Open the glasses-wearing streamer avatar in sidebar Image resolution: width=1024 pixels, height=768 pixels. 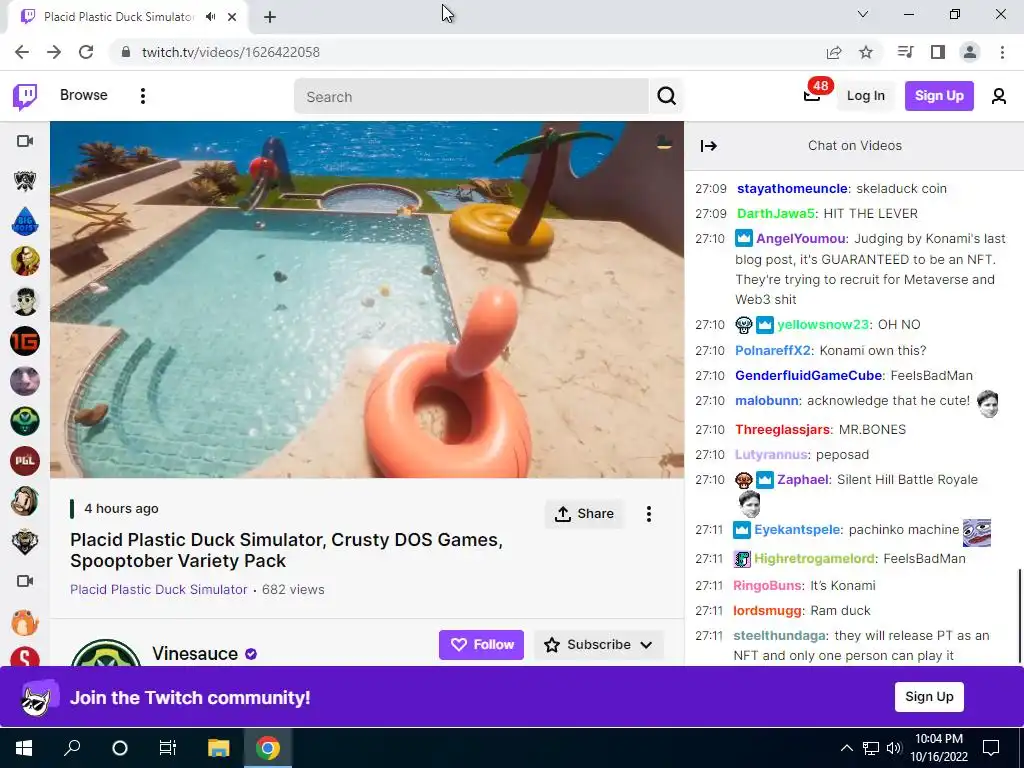25,301
